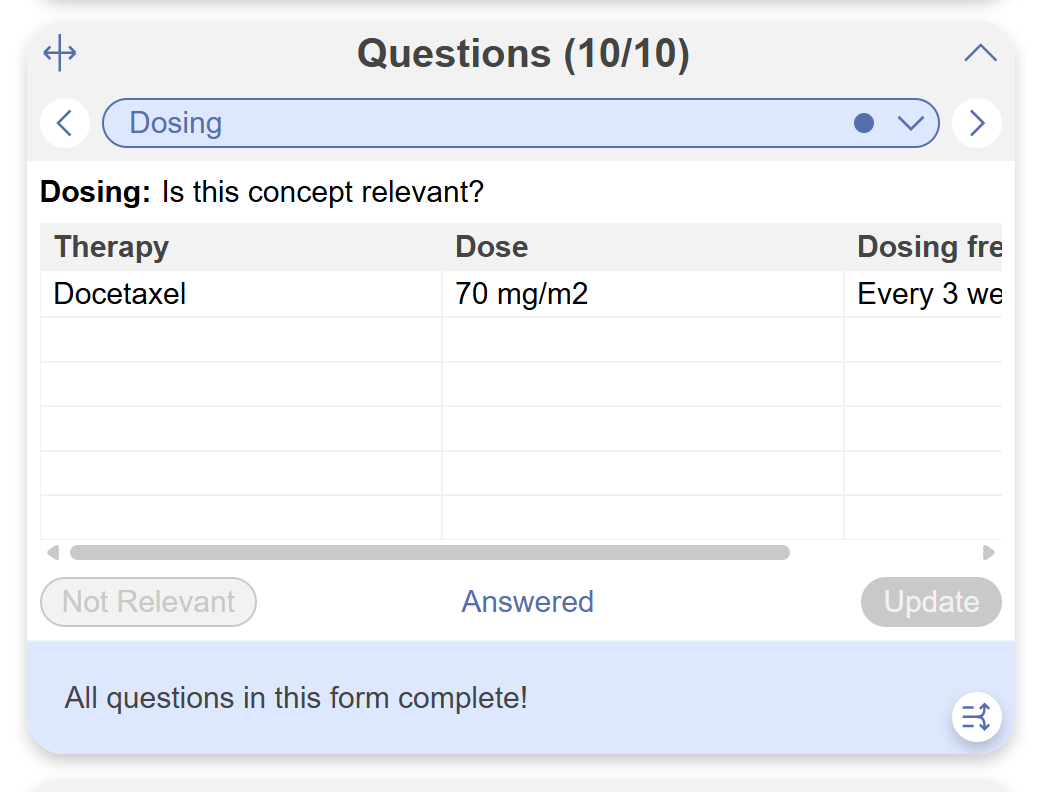Click the Update button

(931, 602)
